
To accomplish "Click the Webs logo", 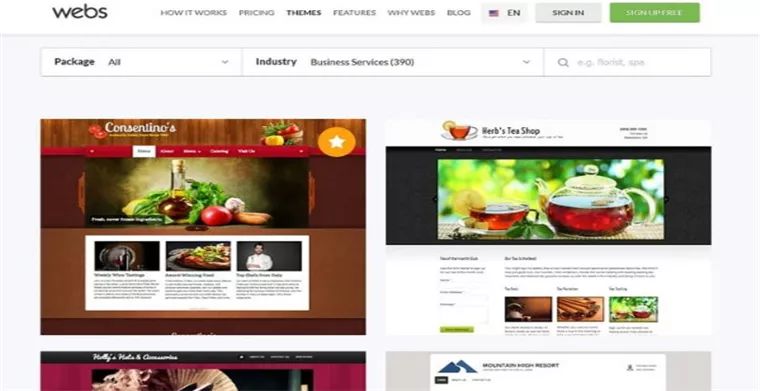I will coord(79,12).
